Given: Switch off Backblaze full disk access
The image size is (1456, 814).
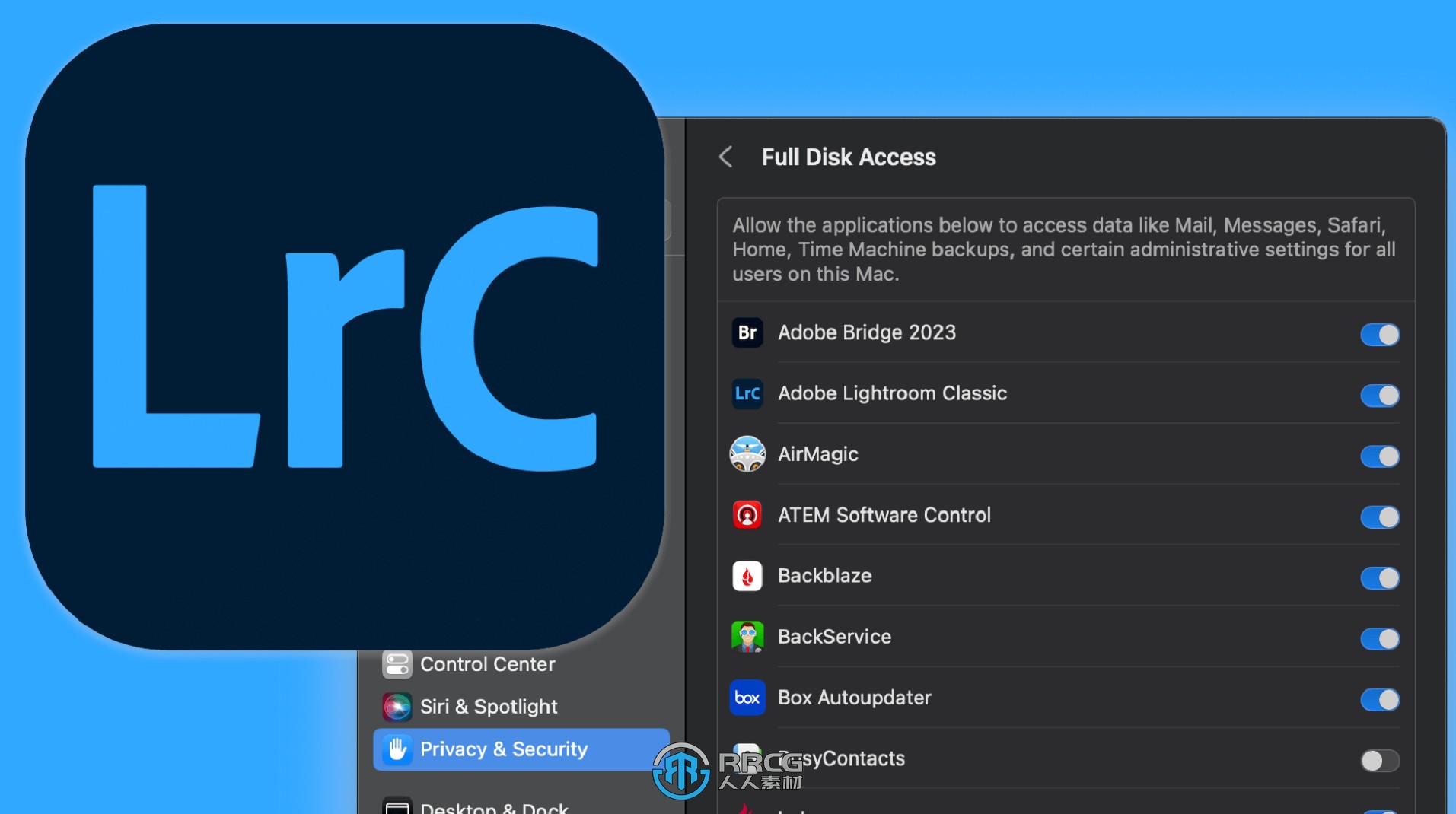Looking at the screenshot, I should 1380,577.
